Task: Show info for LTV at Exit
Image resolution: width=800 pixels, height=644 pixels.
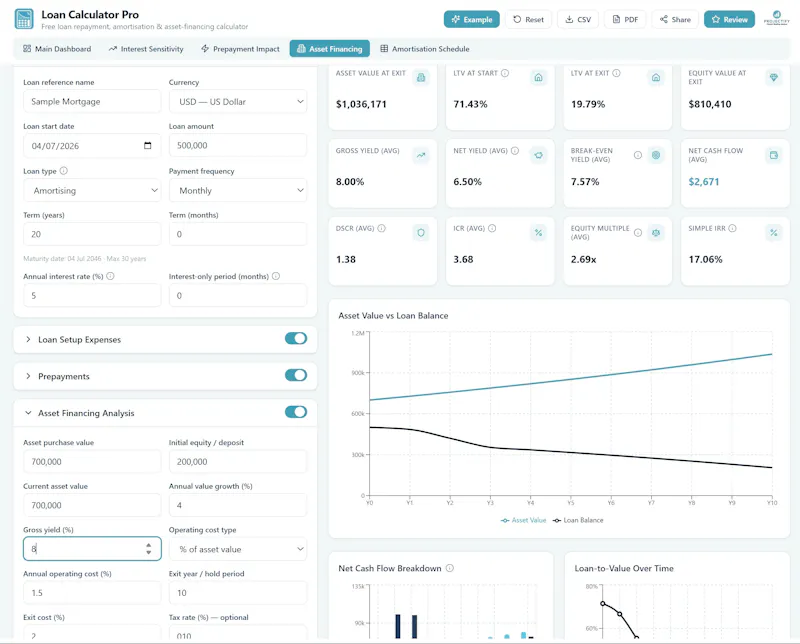Action: coord(616,73)
